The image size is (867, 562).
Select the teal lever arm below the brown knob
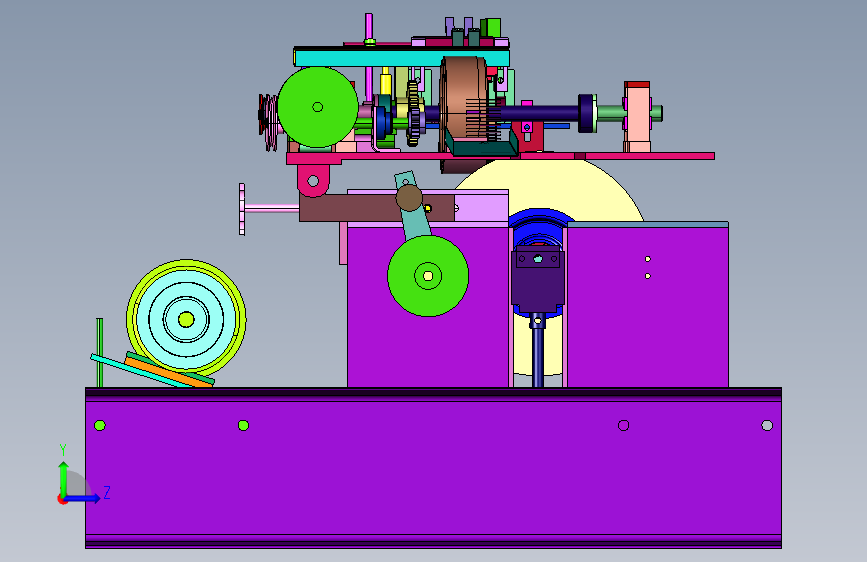[415, 221]
